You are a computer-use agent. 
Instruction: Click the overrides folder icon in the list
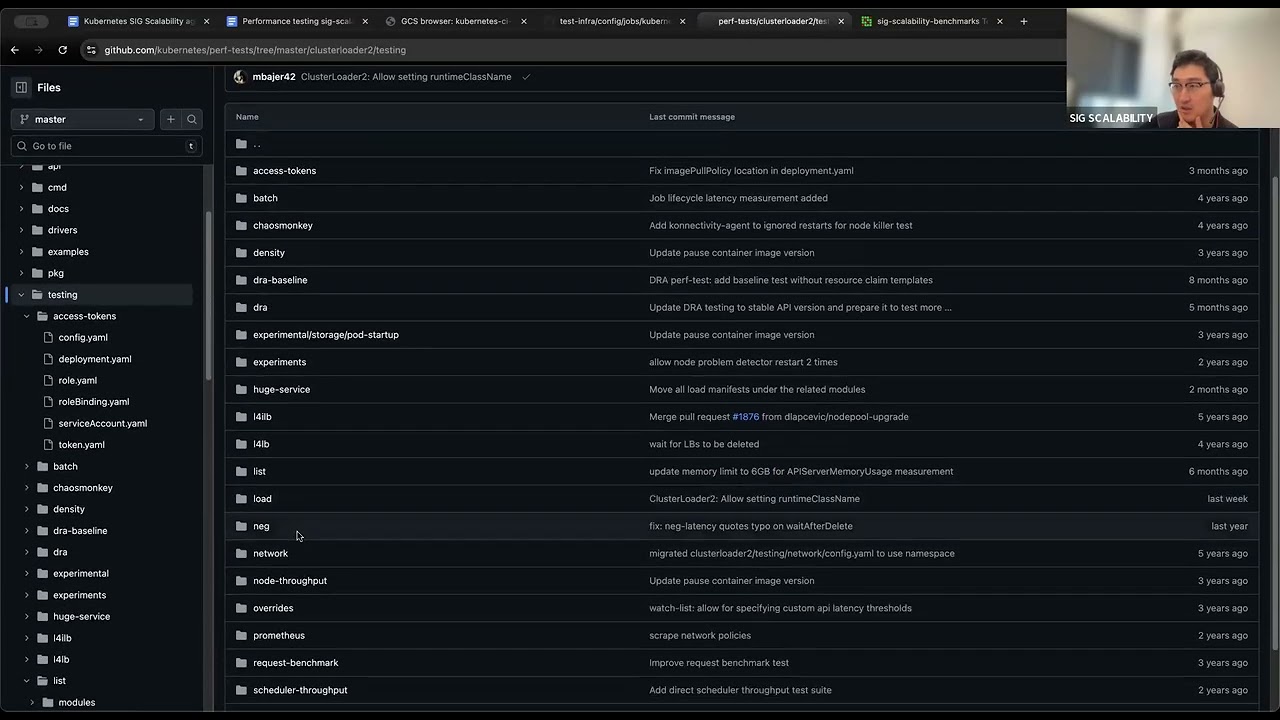click(x=241, y=608)
